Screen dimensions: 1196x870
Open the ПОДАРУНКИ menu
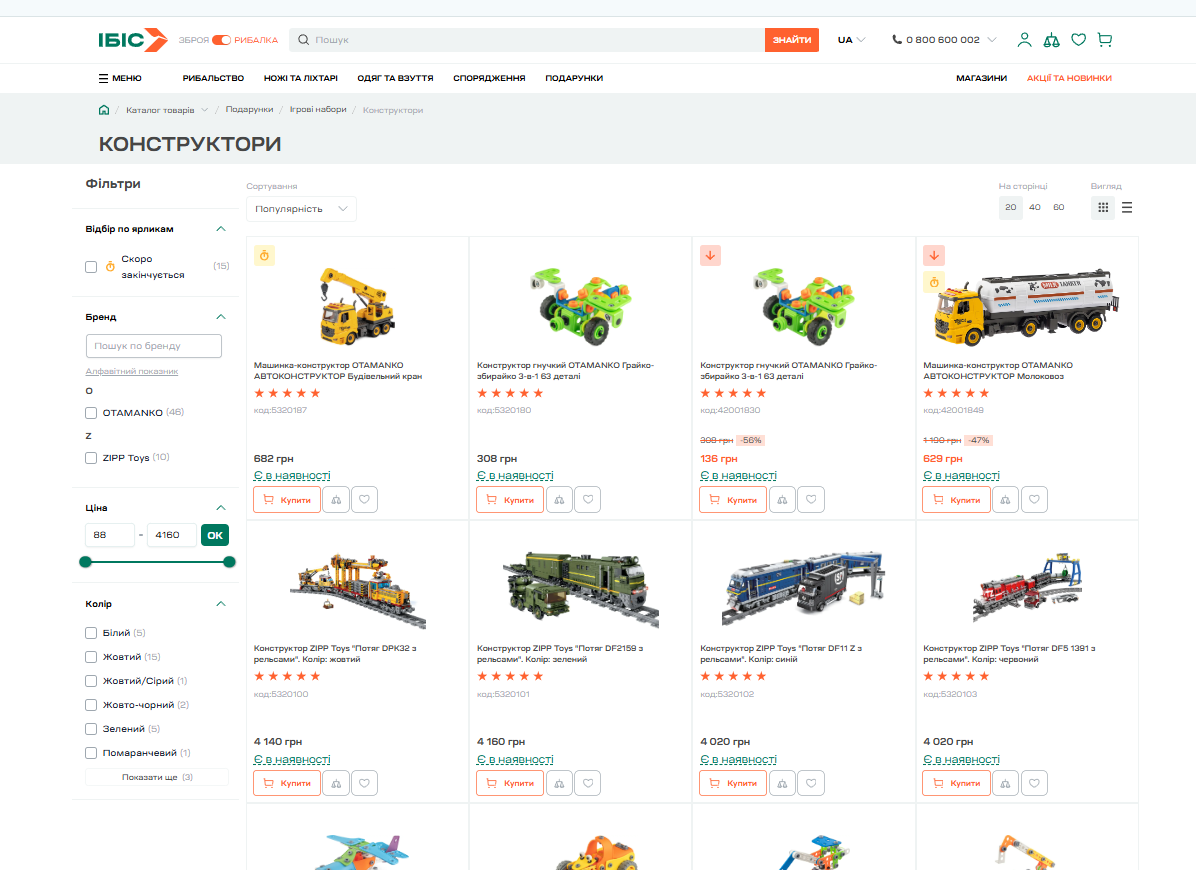574,78
